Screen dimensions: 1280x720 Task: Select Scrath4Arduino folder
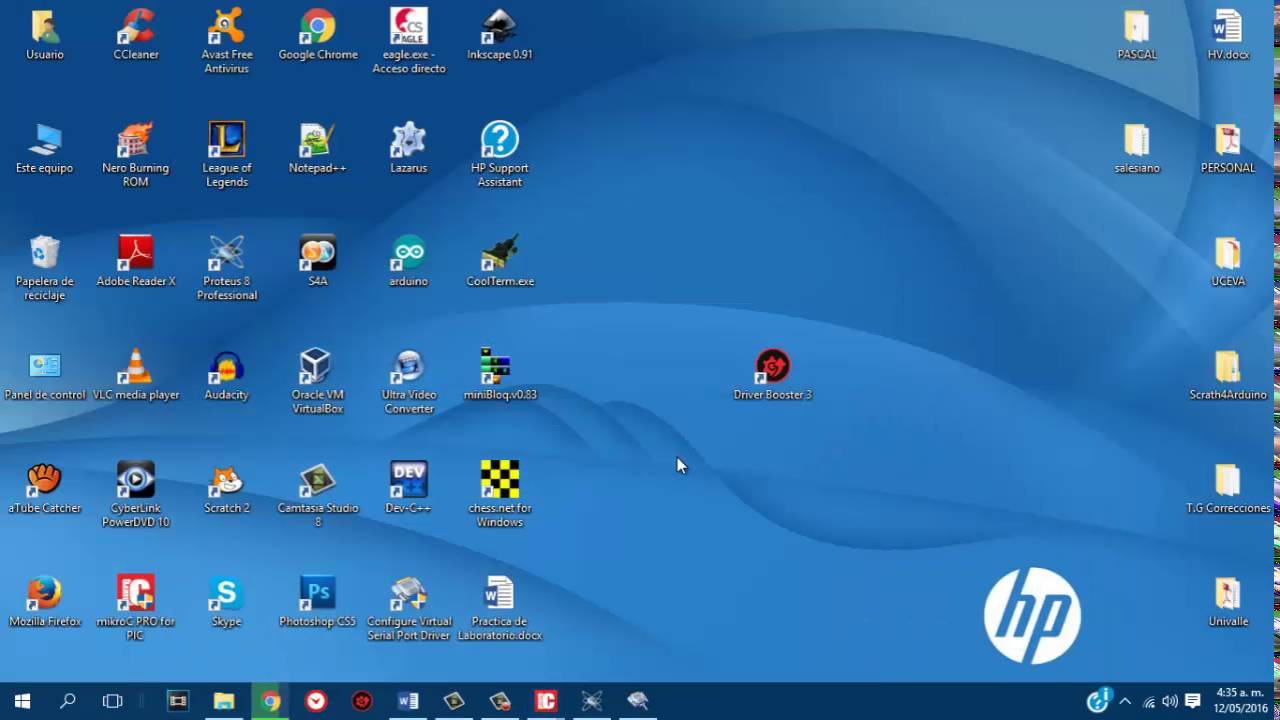1228,374
